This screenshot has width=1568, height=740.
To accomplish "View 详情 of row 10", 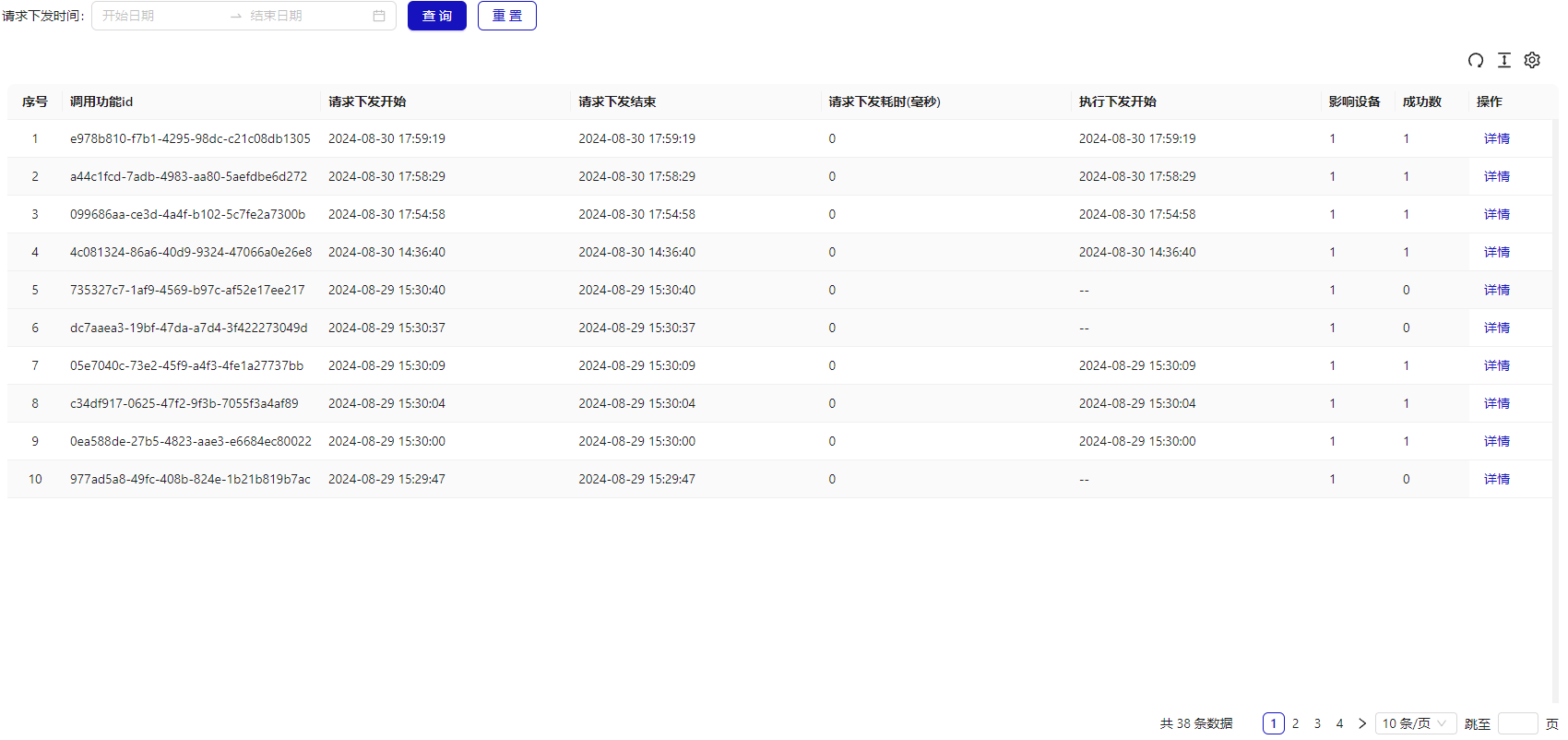I will click(1496, 479).
